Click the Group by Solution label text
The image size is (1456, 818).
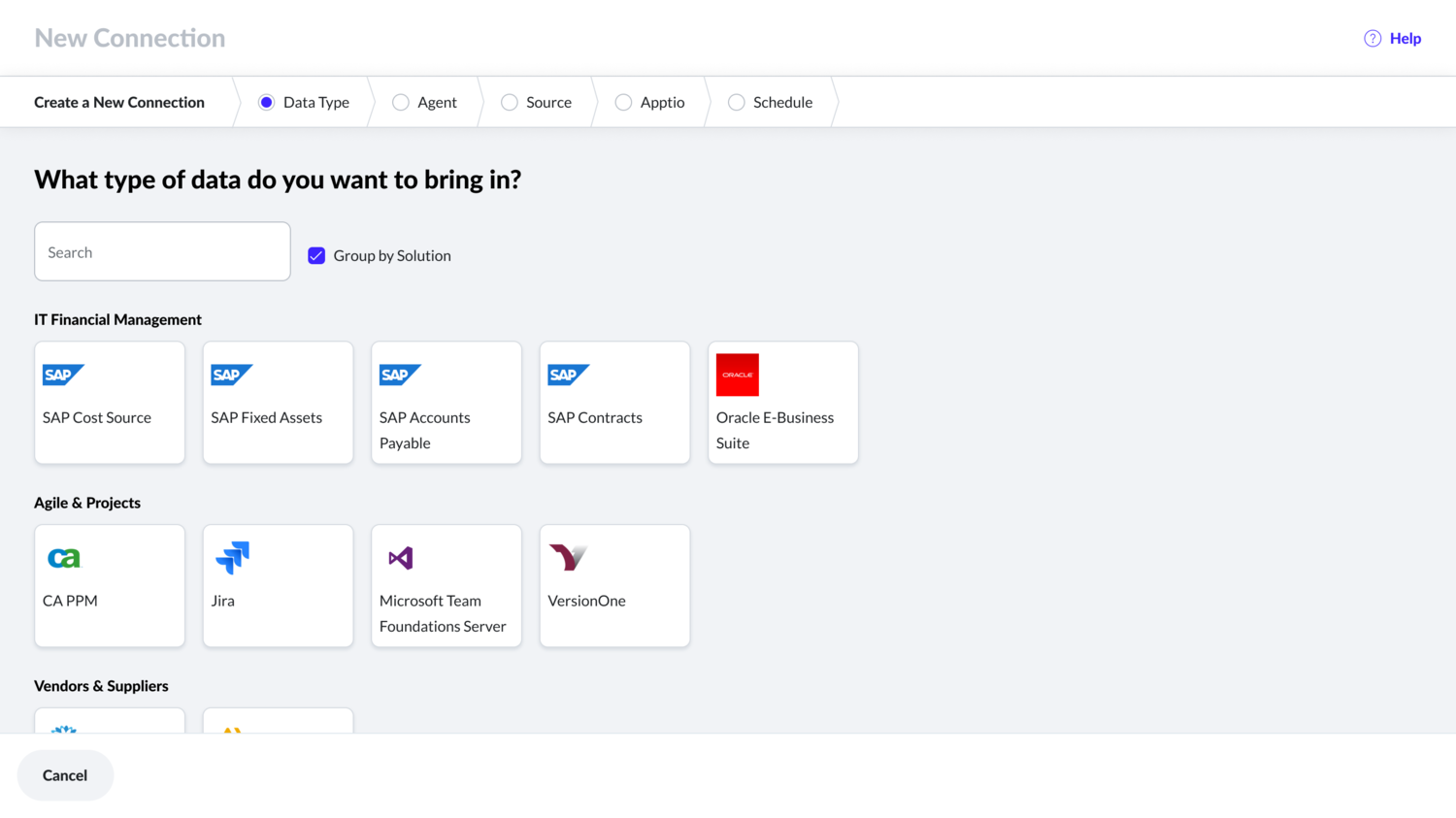pyautogui.click(x=392, y=255)
